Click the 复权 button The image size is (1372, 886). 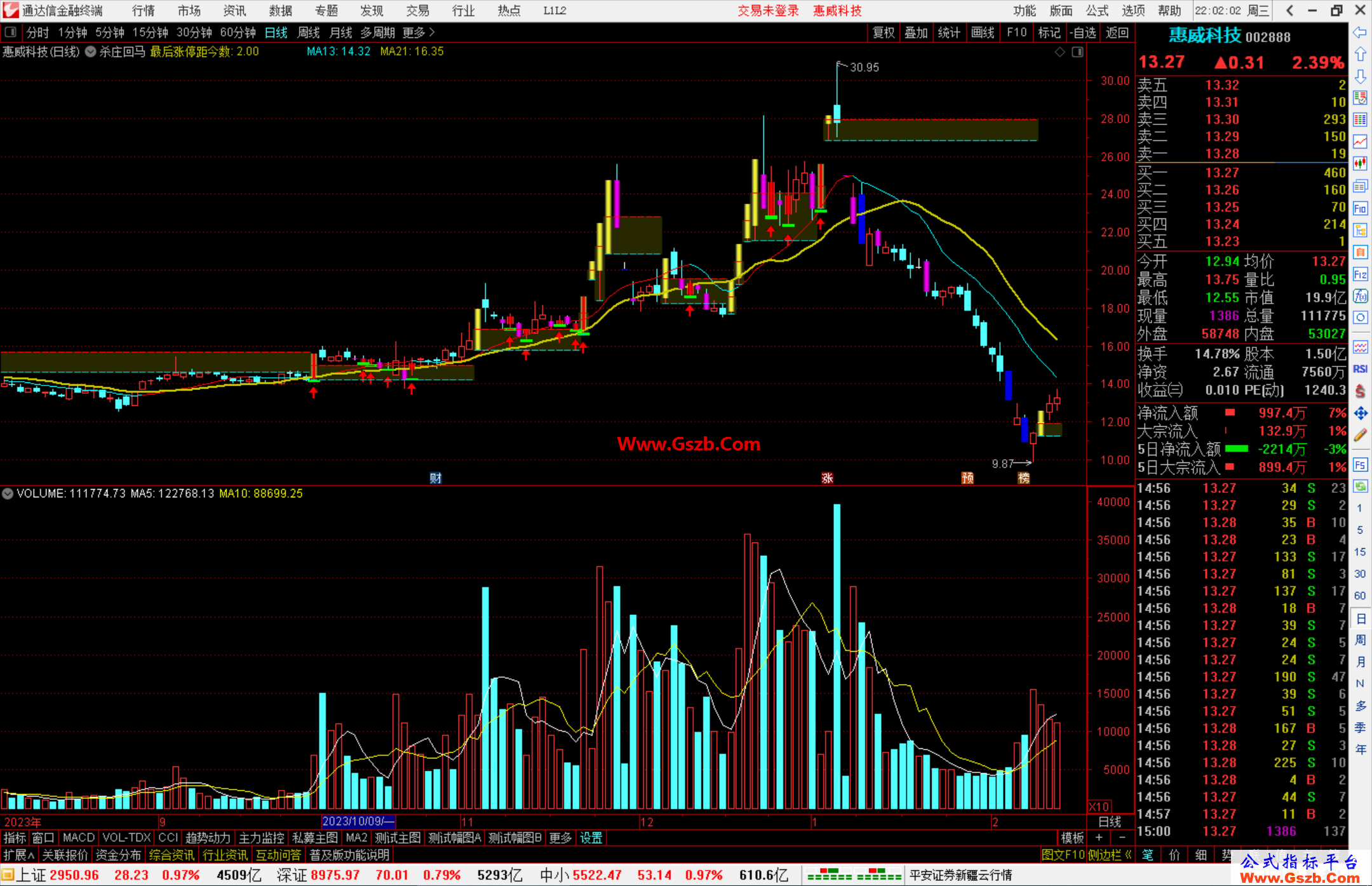tap(883, 32)
